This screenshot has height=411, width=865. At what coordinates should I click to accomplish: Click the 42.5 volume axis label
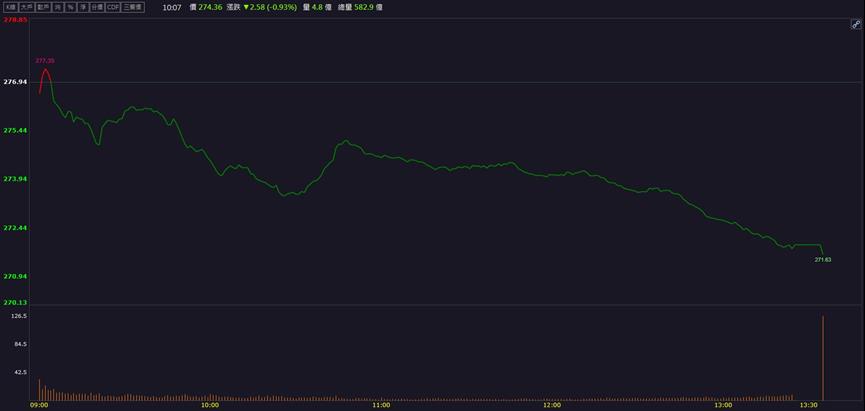pyautogui.click(x=21, y=372)
